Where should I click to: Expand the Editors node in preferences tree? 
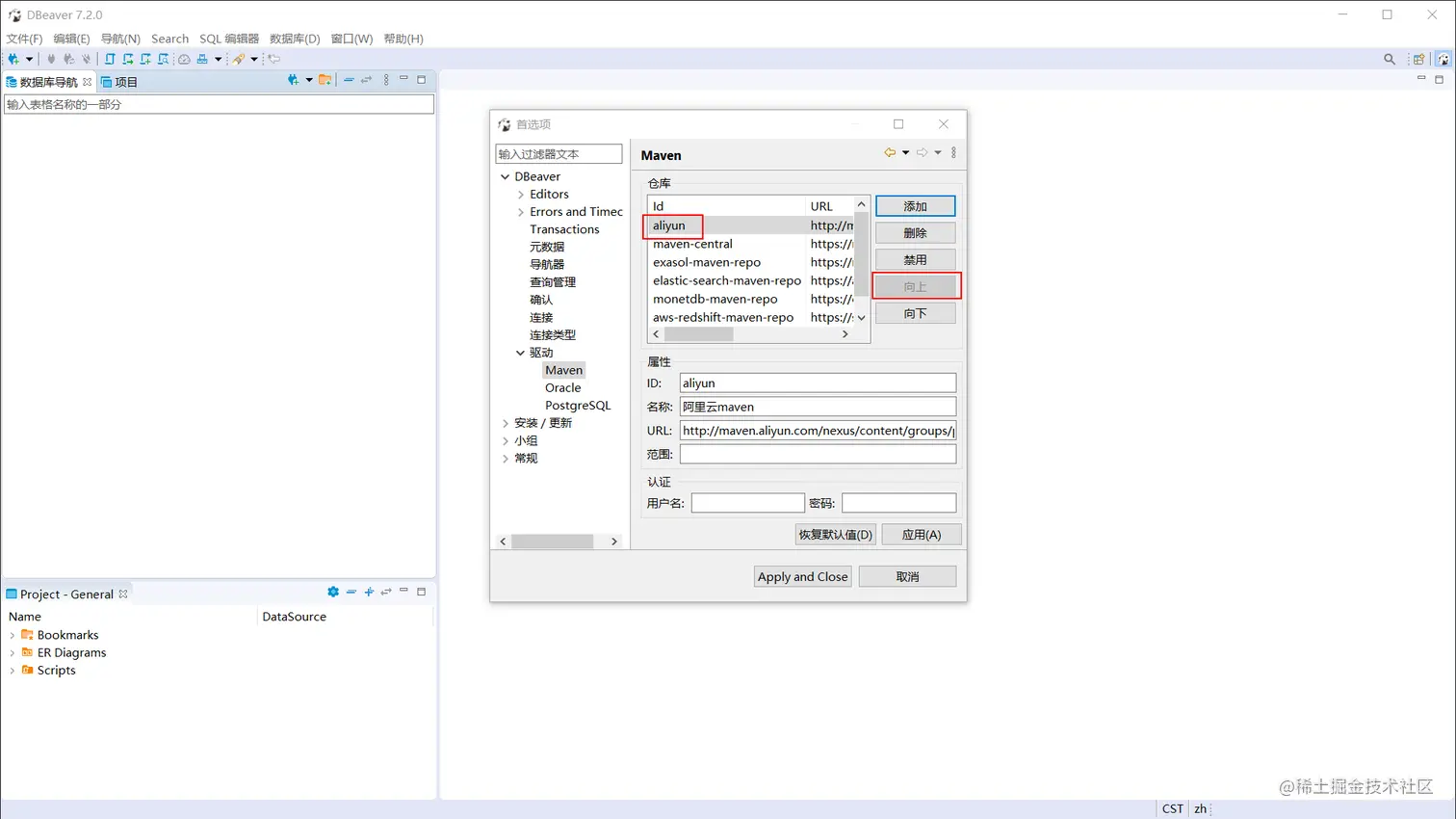pyautogui.click(x=521, y=194)
